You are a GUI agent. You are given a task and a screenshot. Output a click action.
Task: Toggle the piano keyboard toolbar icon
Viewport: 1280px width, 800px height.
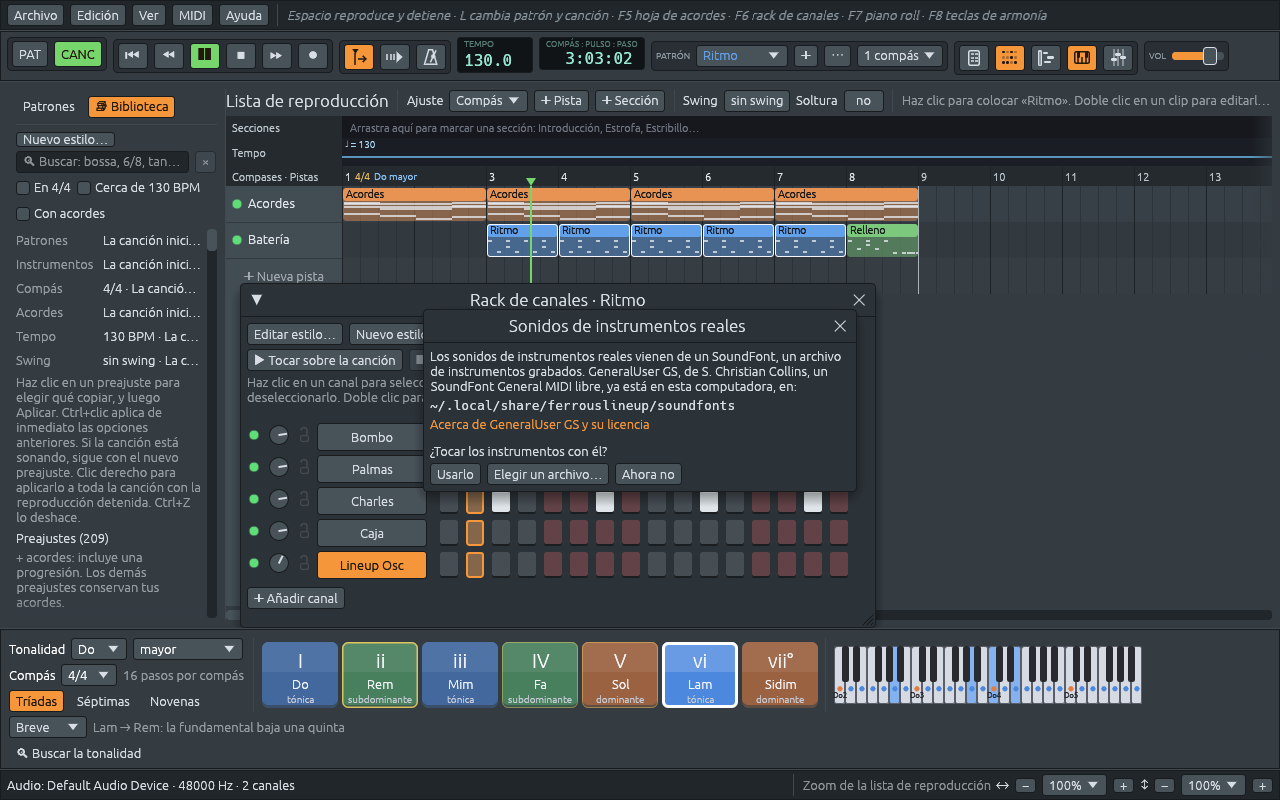tap(1082, 58)
